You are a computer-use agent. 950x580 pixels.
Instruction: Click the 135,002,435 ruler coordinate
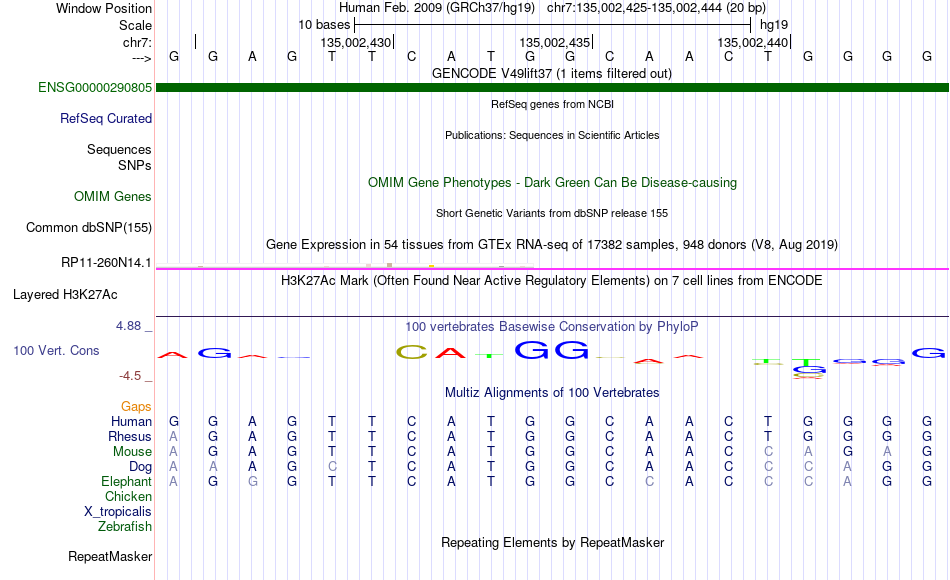[x=554, y=42]
